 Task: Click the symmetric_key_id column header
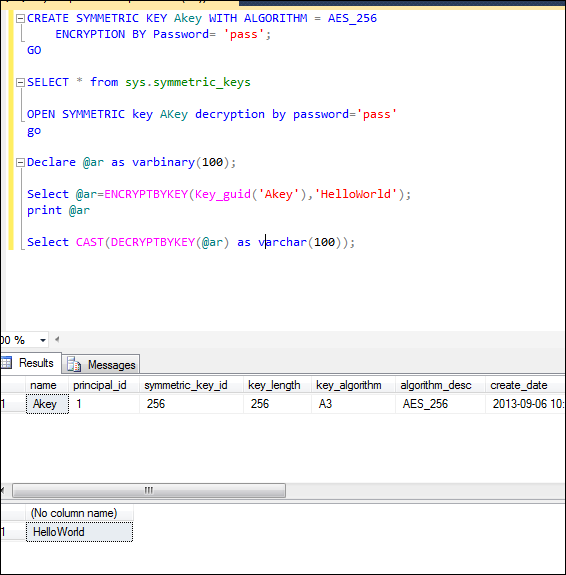[x=191, y=385]
